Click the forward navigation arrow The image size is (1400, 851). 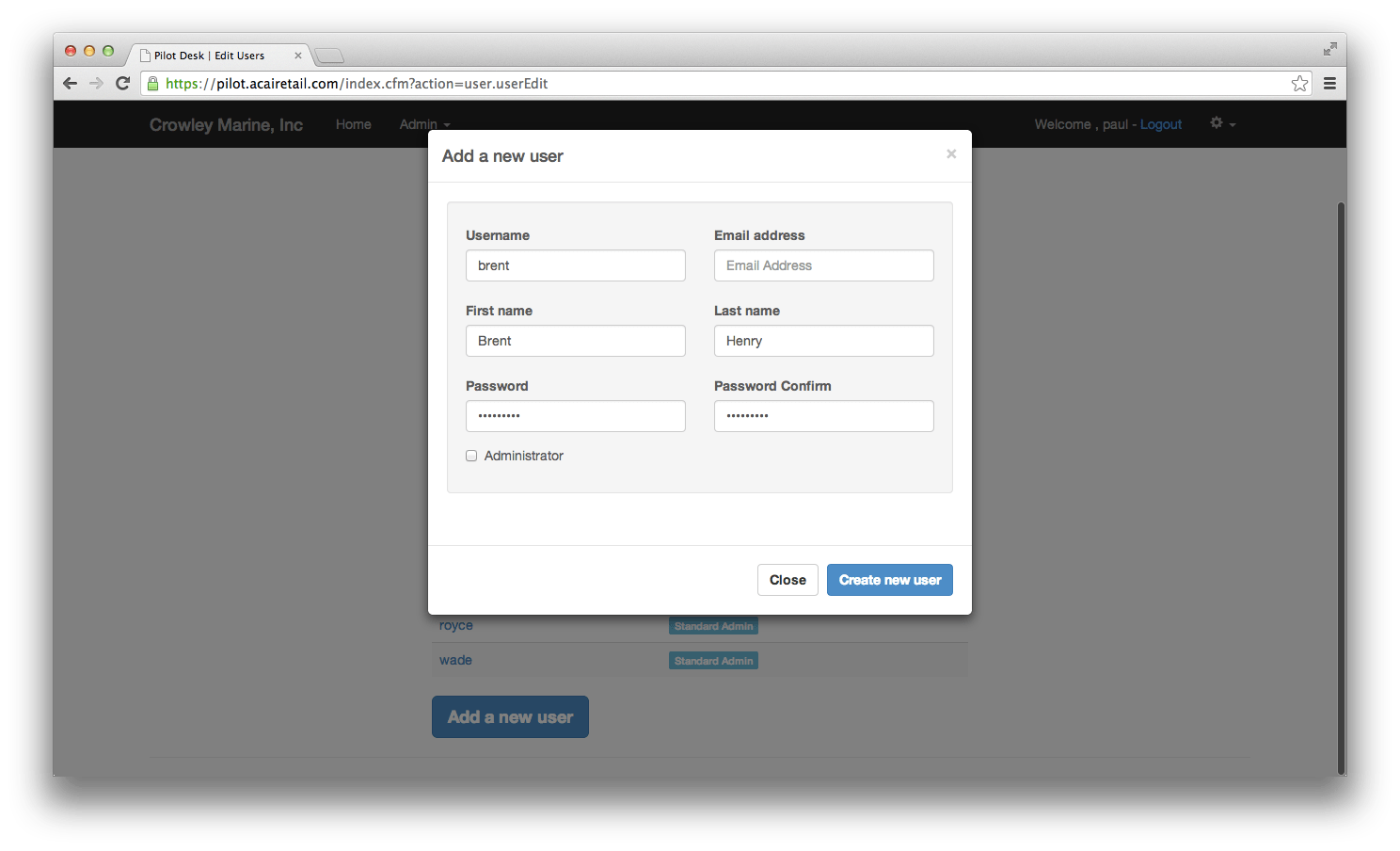tap(97, 83)
